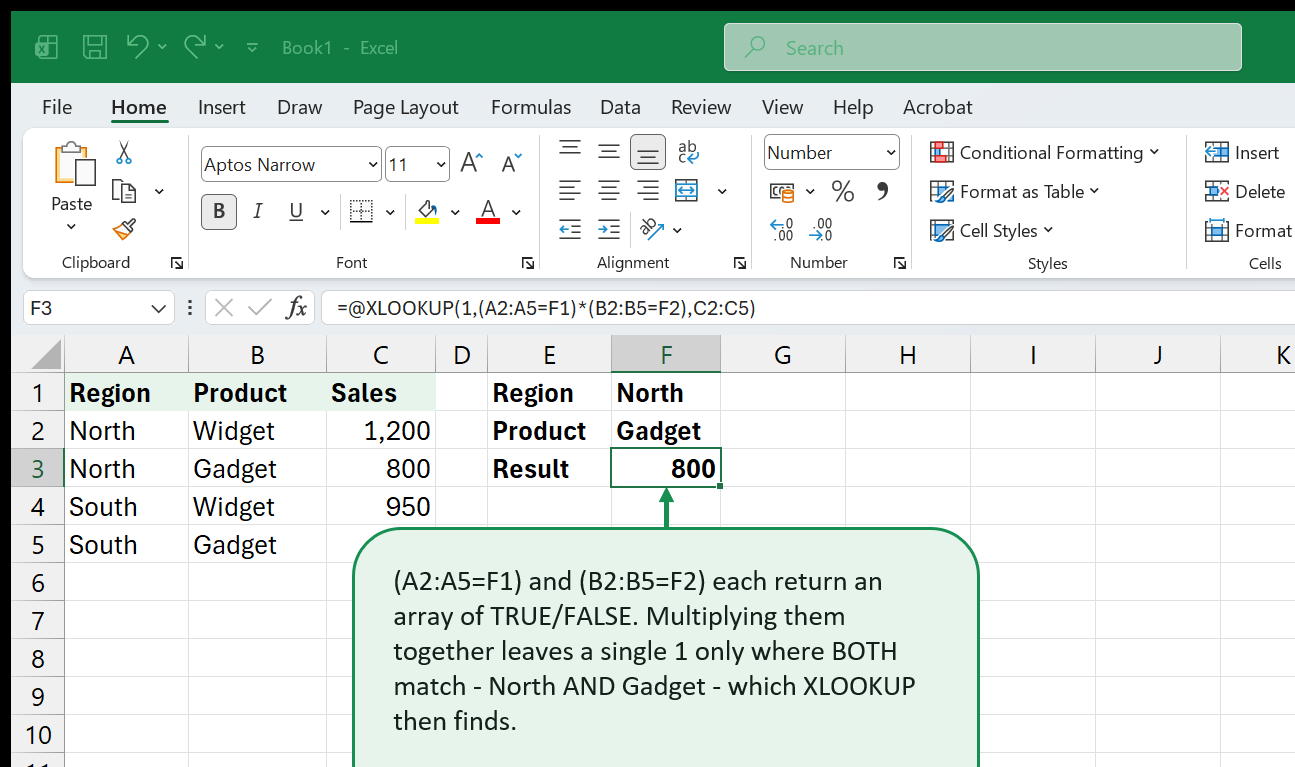This screenshot has height=767, width=1295.
Task: Click Increase Decimal icon
Action: pos(782,230)
